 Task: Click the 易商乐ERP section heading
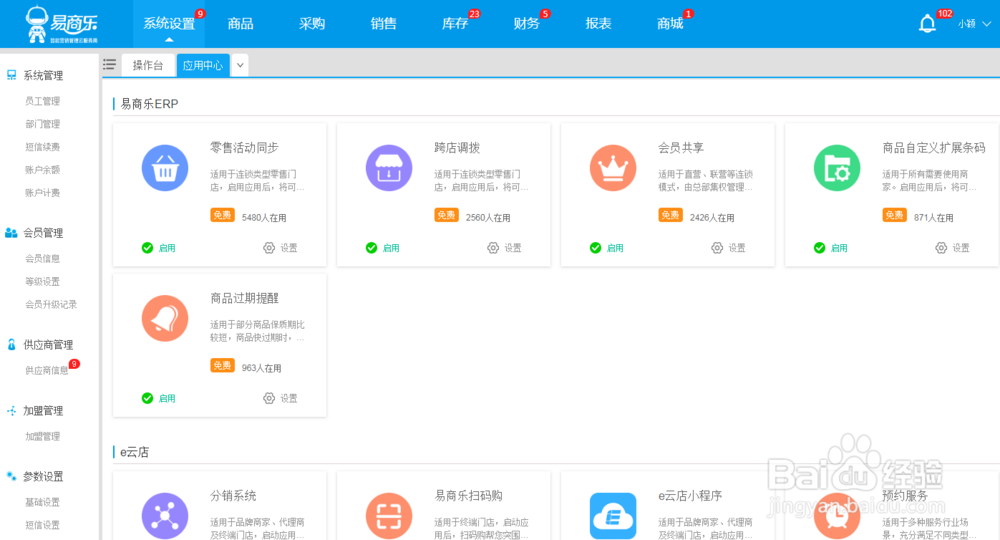coord(149,104)
